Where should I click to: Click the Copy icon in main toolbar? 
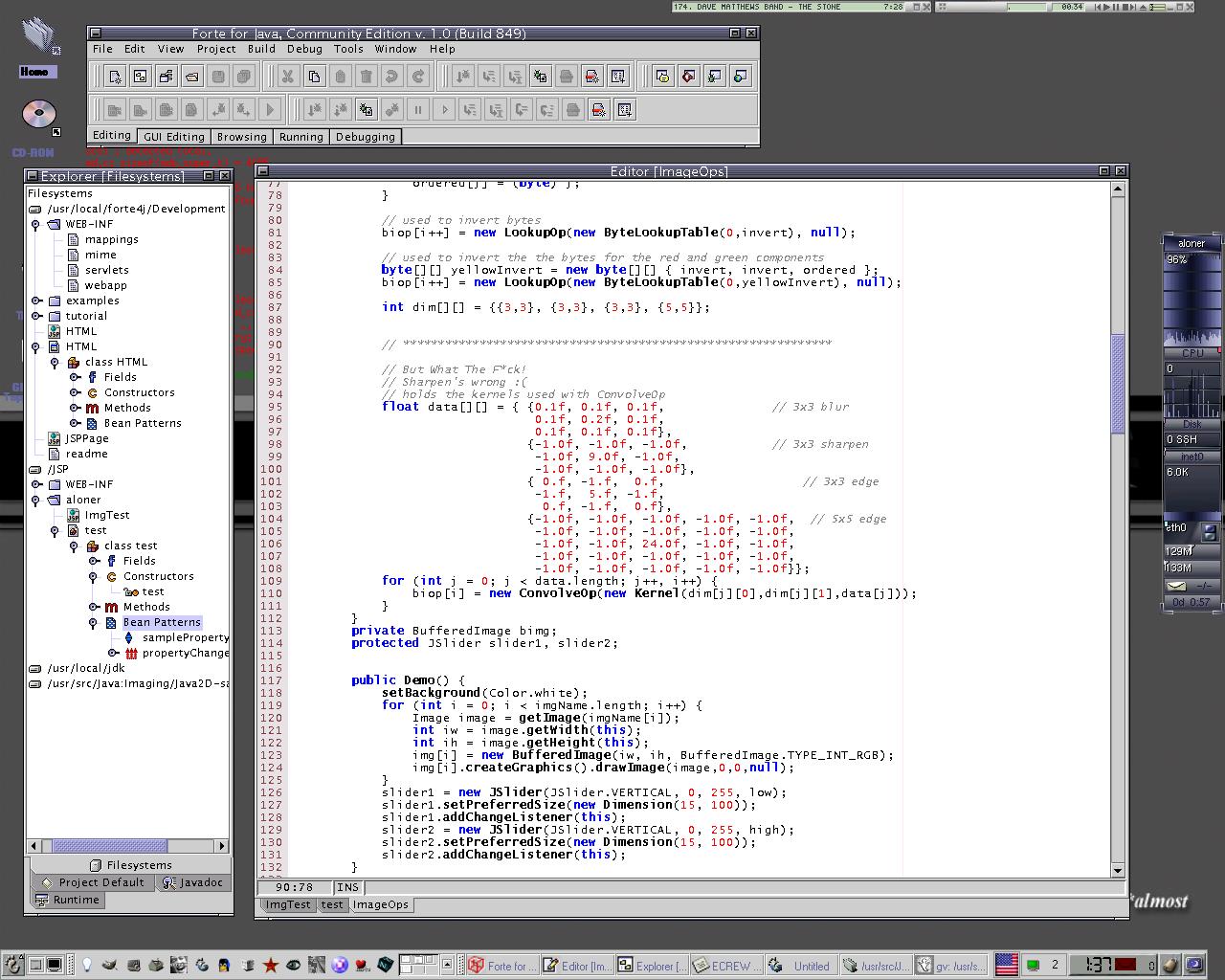tap(314, 77)
